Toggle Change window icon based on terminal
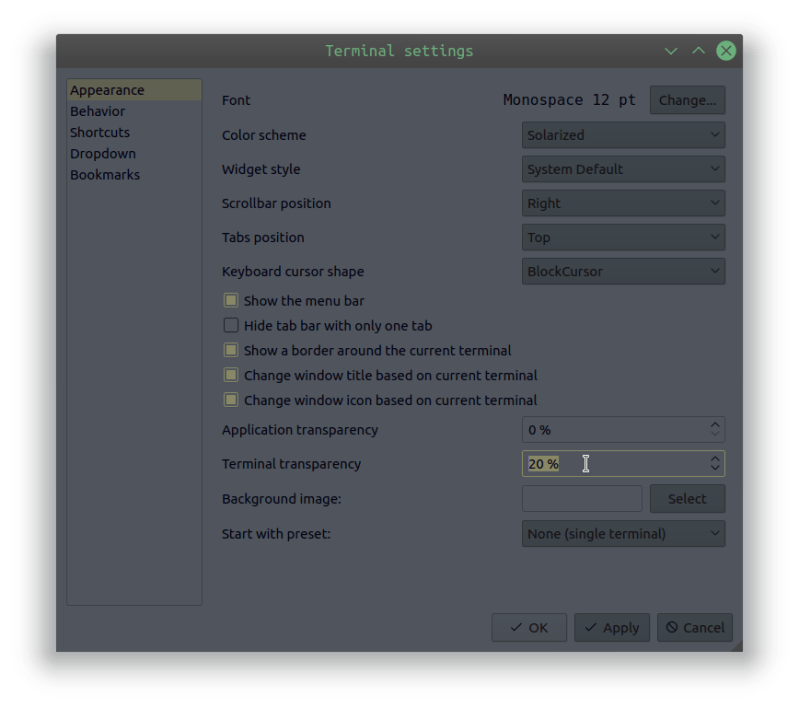 (x=231, y=400)
